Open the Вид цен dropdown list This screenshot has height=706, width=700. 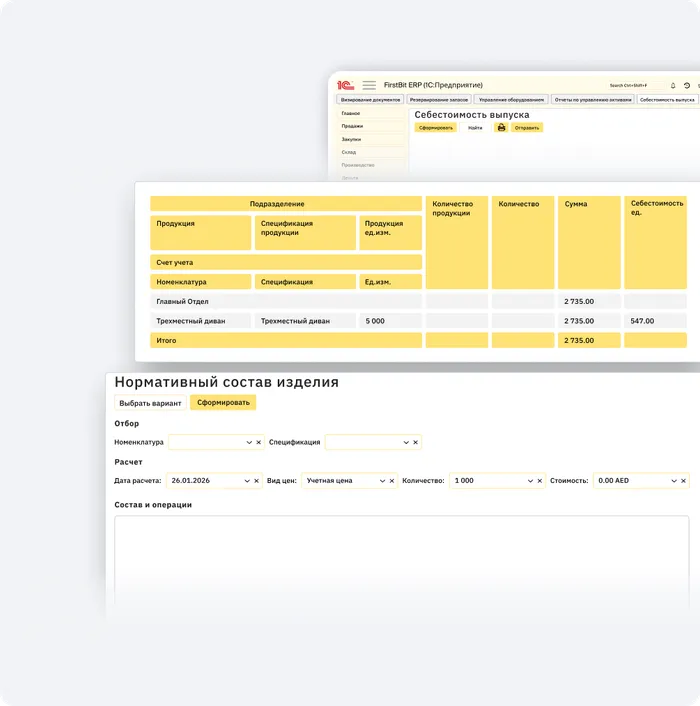381,481
